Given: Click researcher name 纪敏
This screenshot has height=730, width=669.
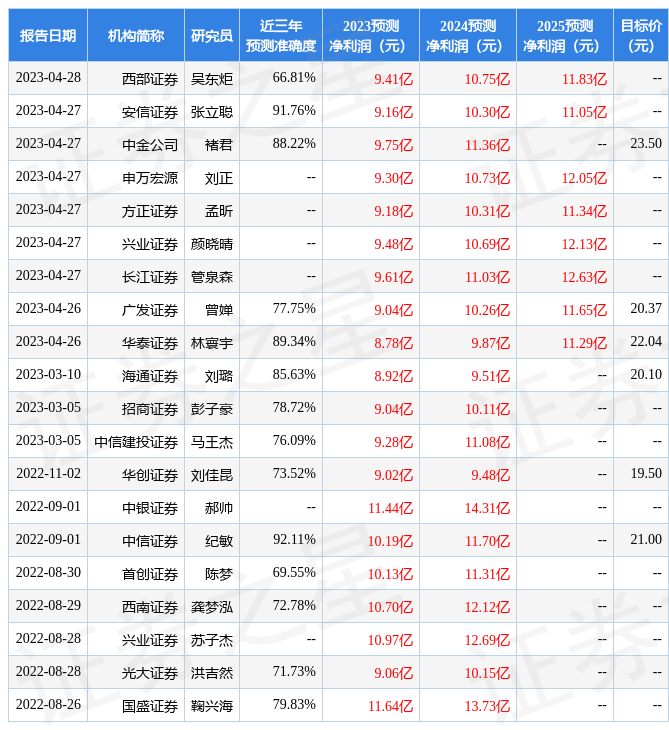Looking at the screenshot, I should [x=219, y=541].
